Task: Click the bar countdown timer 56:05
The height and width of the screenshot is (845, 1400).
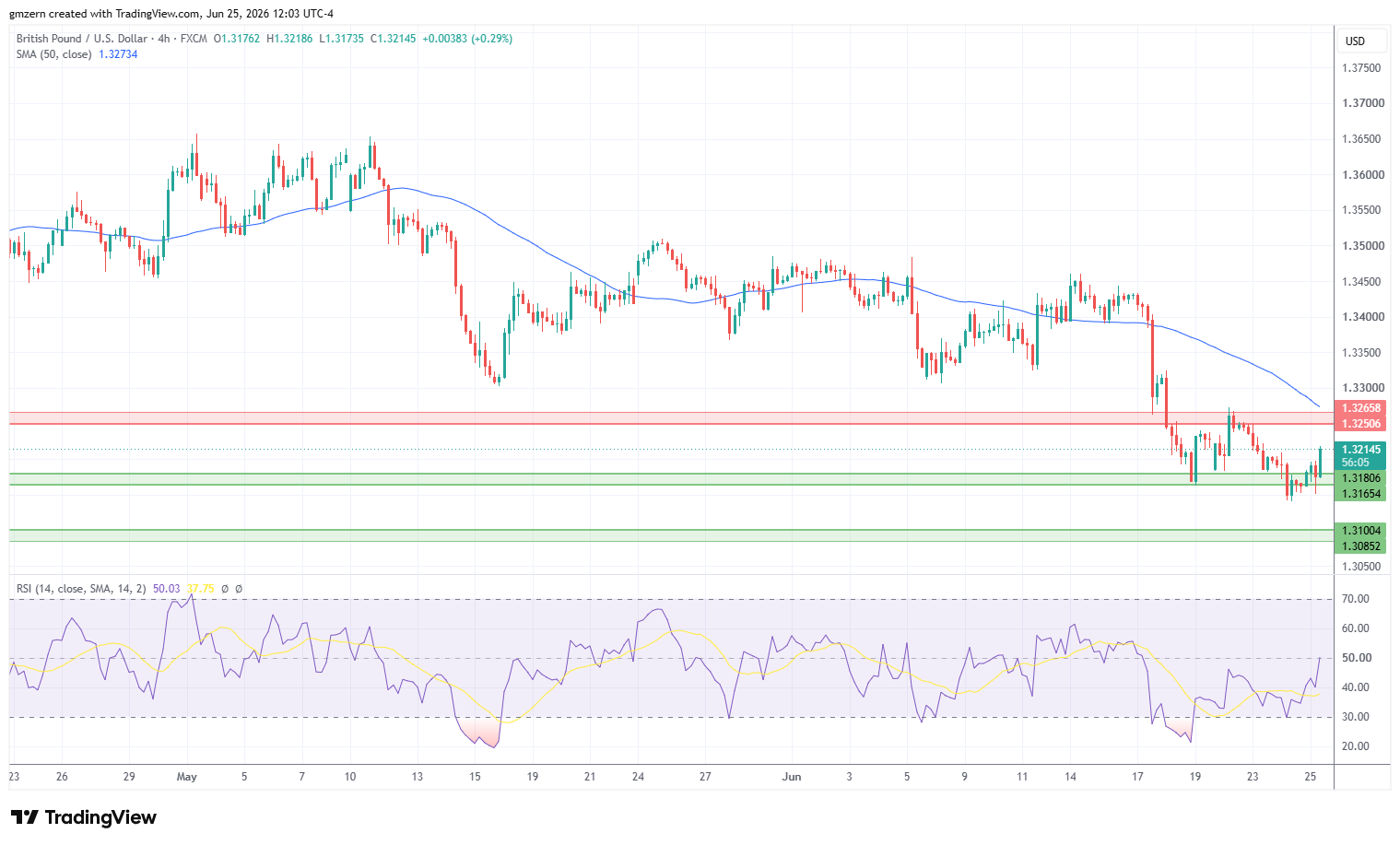Action: [x=1356, y=463]
